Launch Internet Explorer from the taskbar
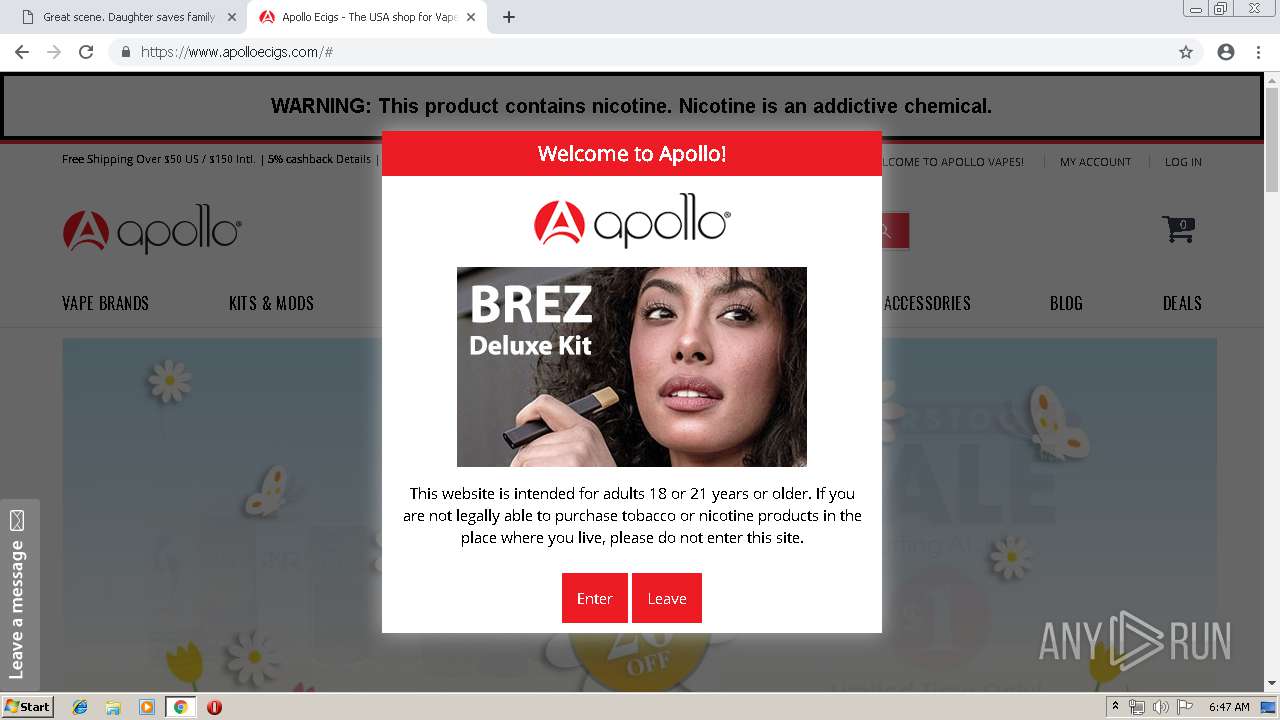The image size is (1280, 720). click(80, 707)
